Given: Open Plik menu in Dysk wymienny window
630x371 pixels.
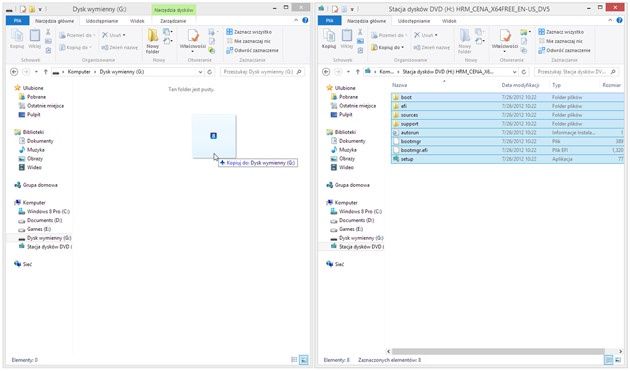Looking at the screenshot, I should [17, 21].
